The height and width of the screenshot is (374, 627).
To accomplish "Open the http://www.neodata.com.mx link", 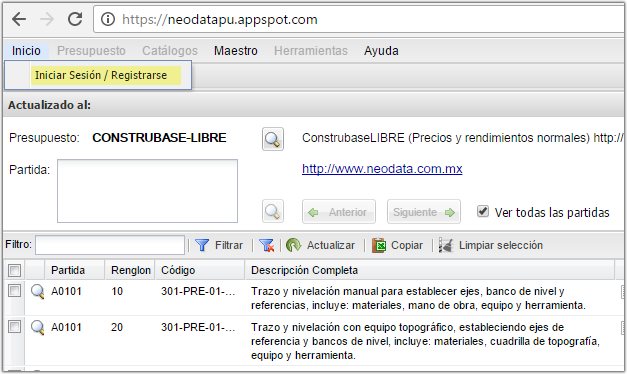I will tap(382, 168).
